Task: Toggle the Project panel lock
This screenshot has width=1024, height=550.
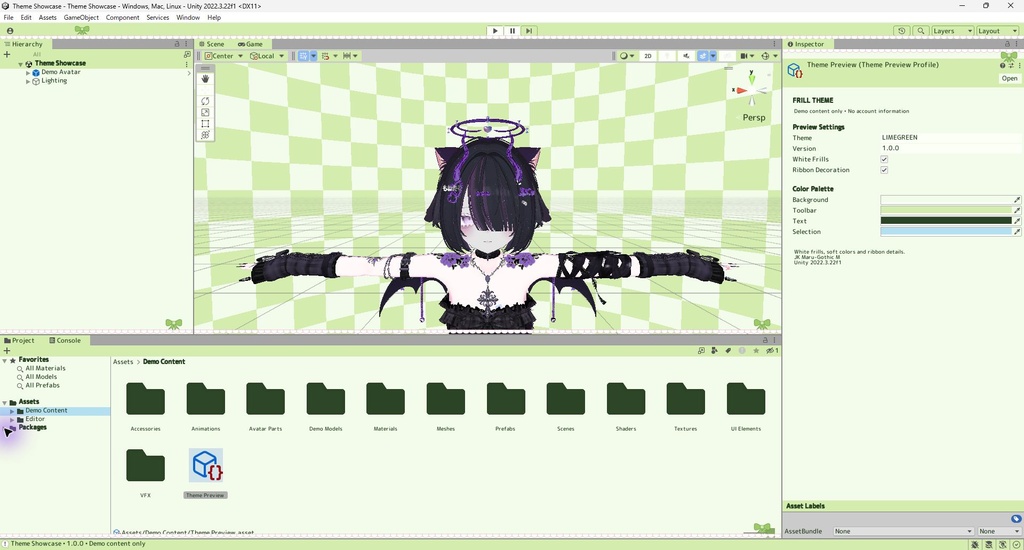Action: click(765, 340)
